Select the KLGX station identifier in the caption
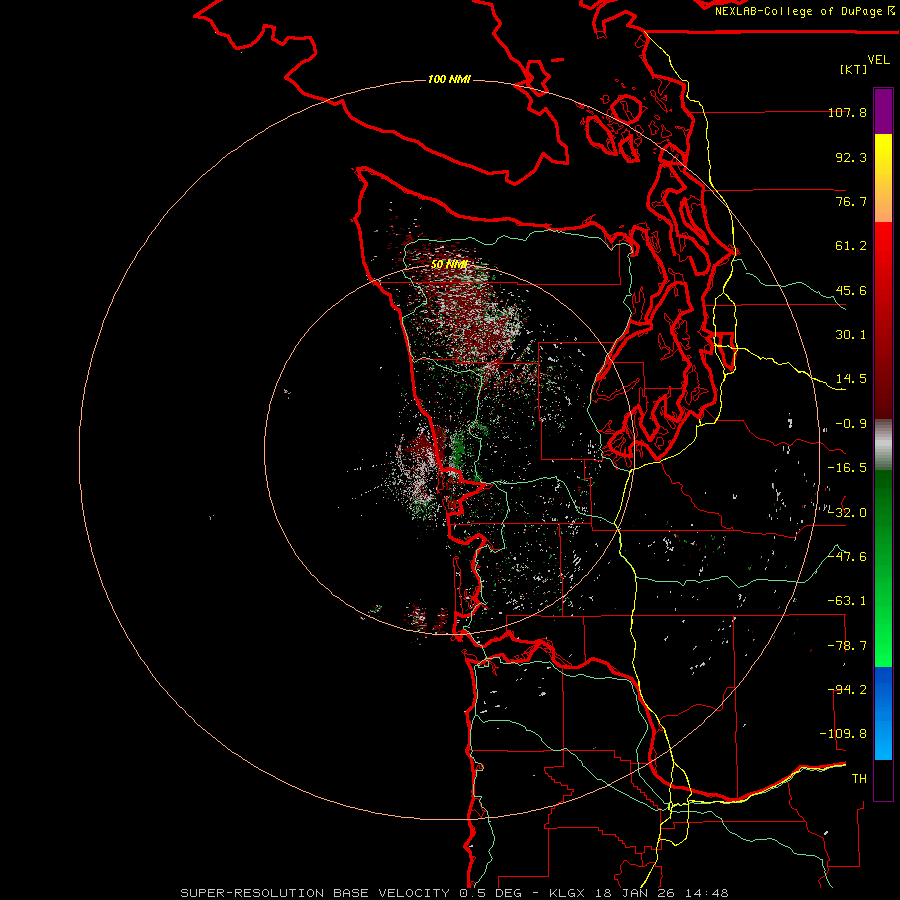The width and height of the screenshot is (900, 900). (568, 893)
